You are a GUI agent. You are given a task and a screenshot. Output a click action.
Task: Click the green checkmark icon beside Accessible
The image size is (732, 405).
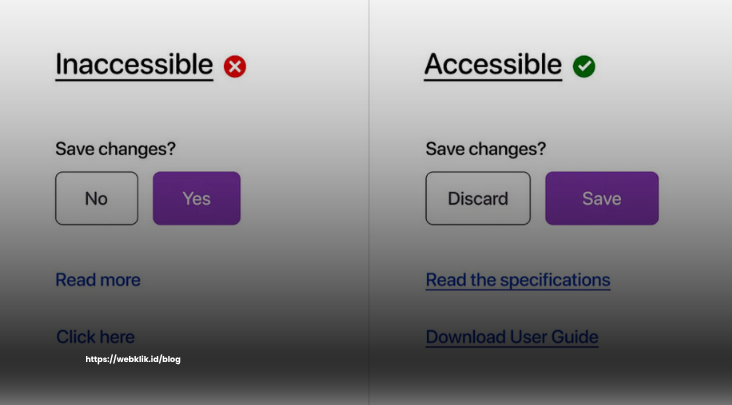coord(584,66)
